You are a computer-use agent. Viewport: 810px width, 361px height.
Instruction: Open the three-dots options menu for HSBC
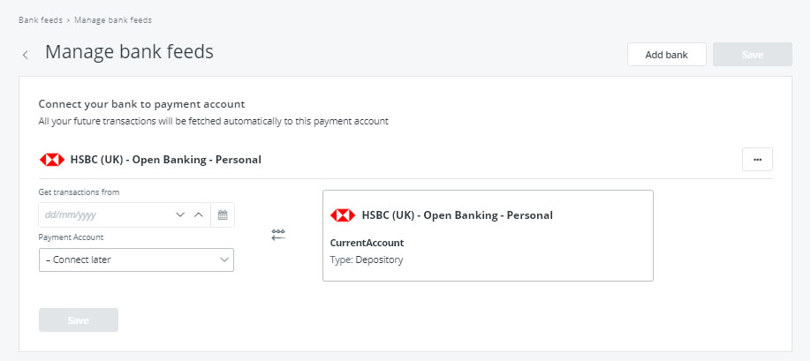[757, 159]
